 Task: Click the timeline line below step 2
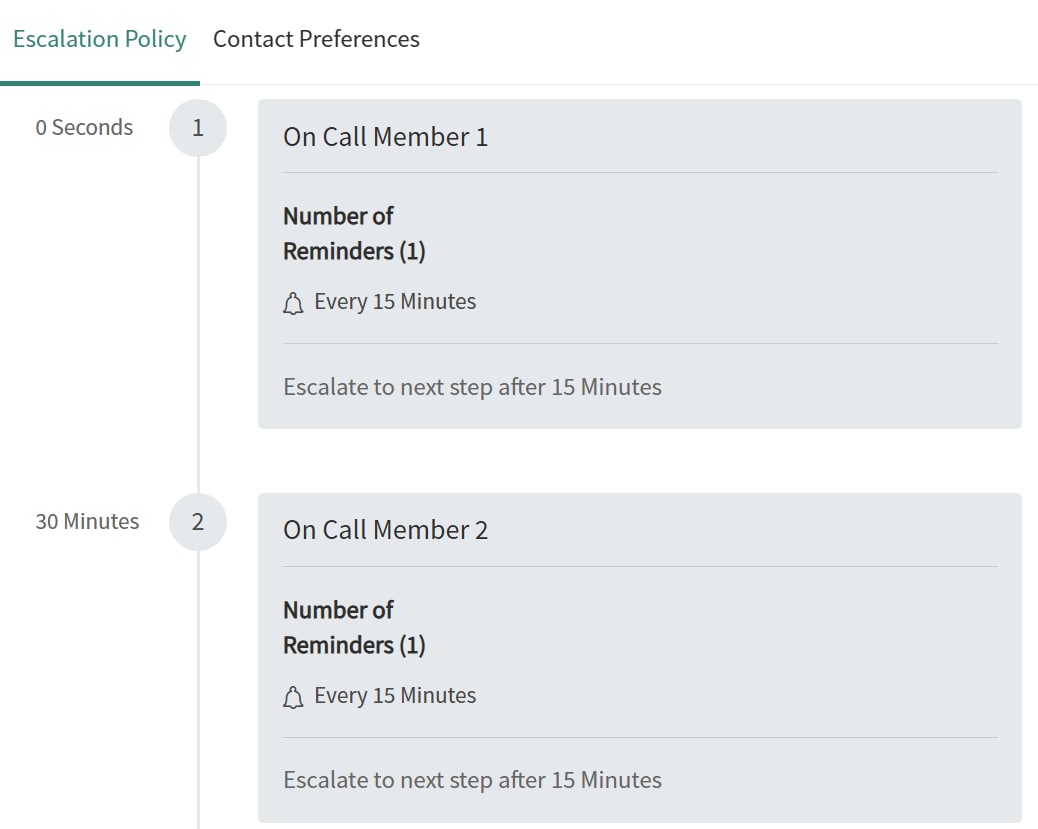198,700
